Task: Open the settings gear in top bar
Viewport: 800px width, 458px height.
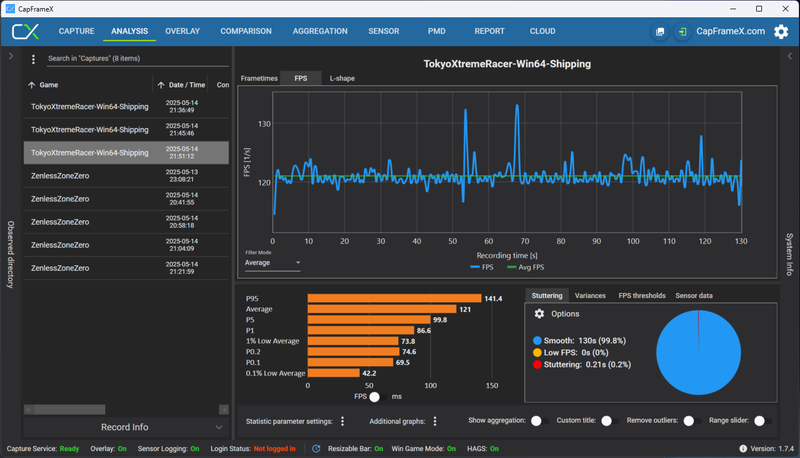Action: pos(781,32)
